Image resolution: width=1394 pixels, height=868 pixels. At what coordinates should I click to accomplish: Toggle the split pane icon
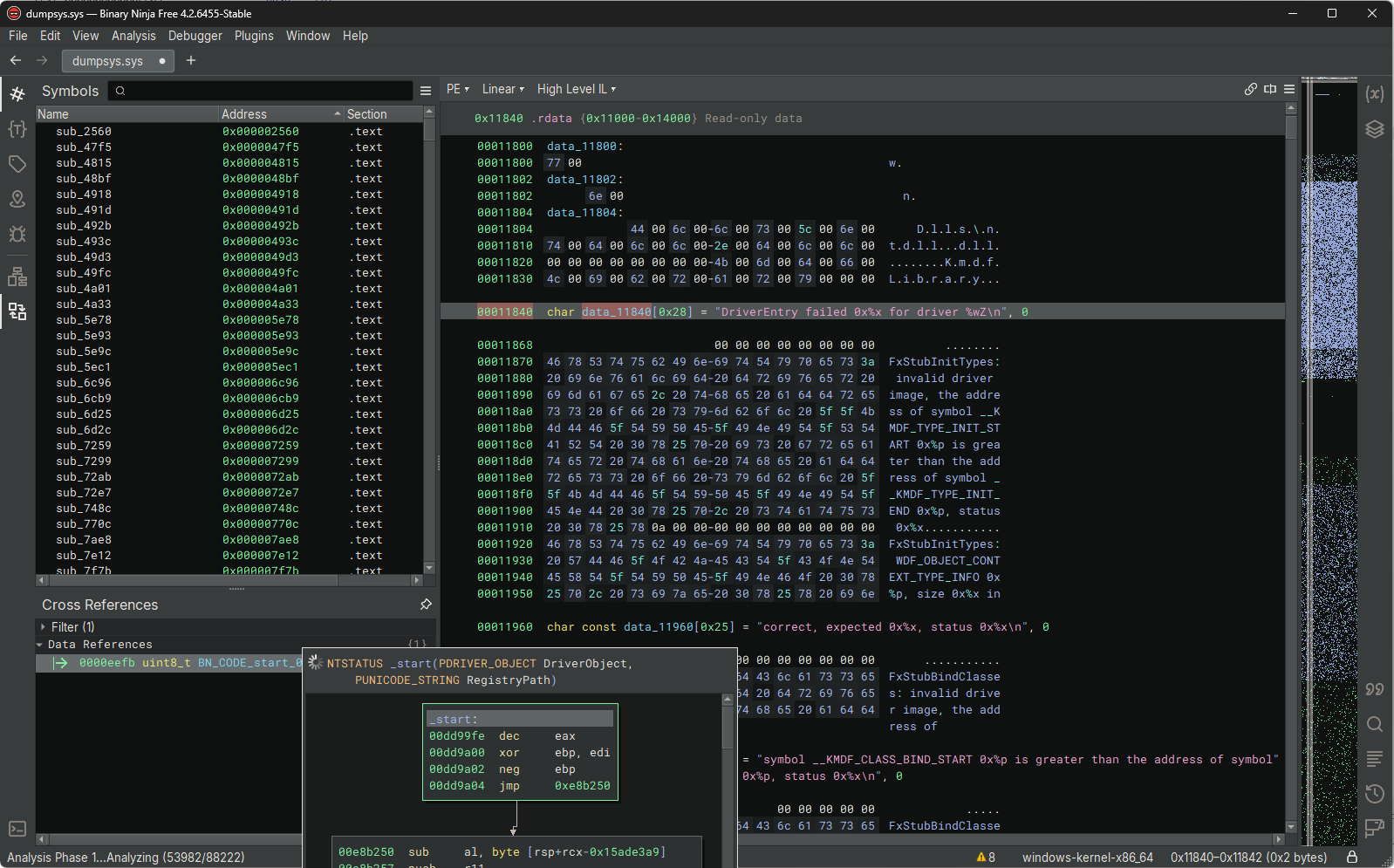(x=1270, y=89)
